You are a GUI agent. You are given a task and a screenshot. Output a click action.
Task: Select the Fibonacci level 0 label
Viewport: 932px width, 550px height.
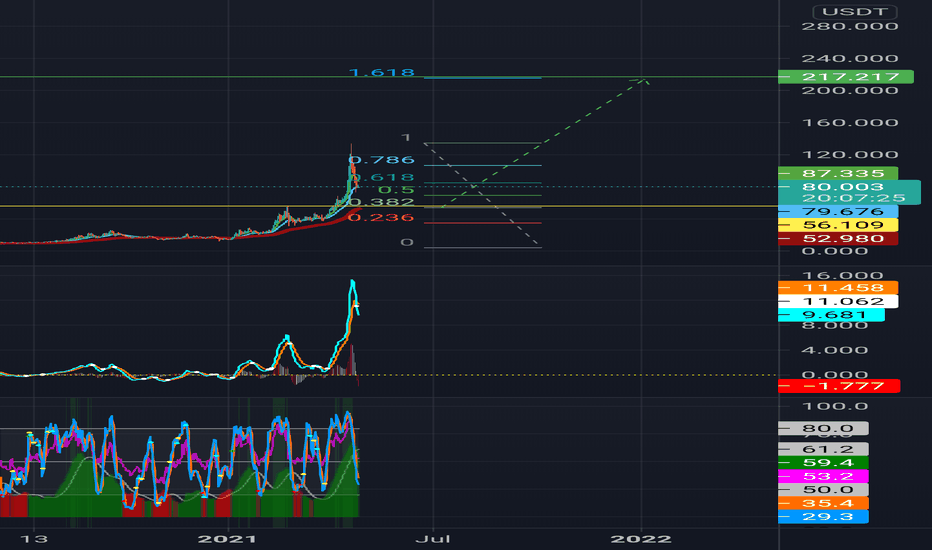coord(407,242)
